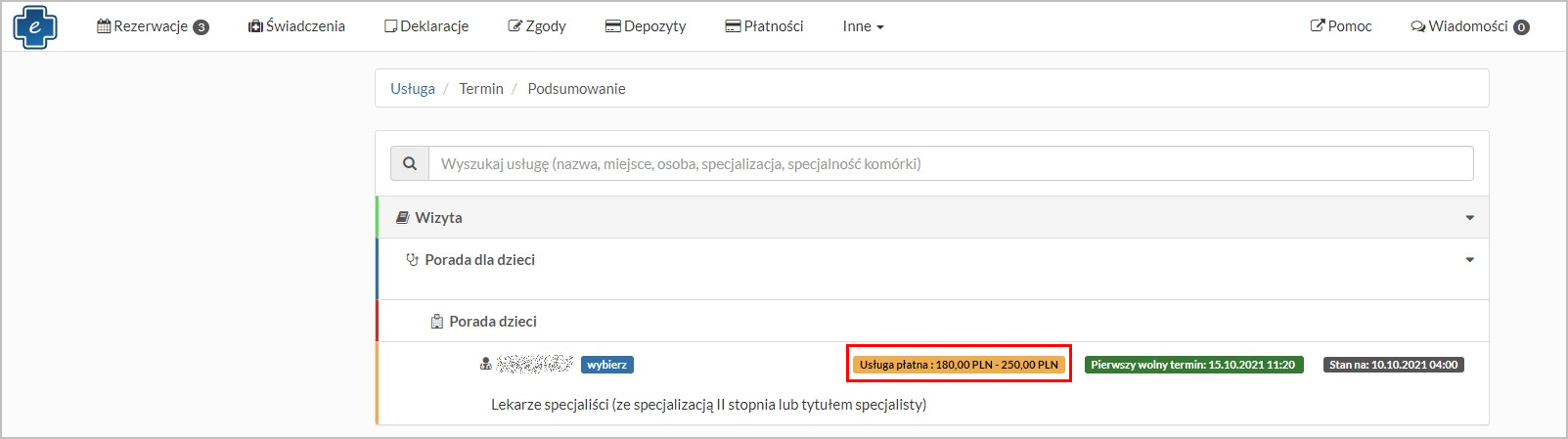The image size is (1568, 439).
Task: Click the Stan na date label
Action: 1393,365
